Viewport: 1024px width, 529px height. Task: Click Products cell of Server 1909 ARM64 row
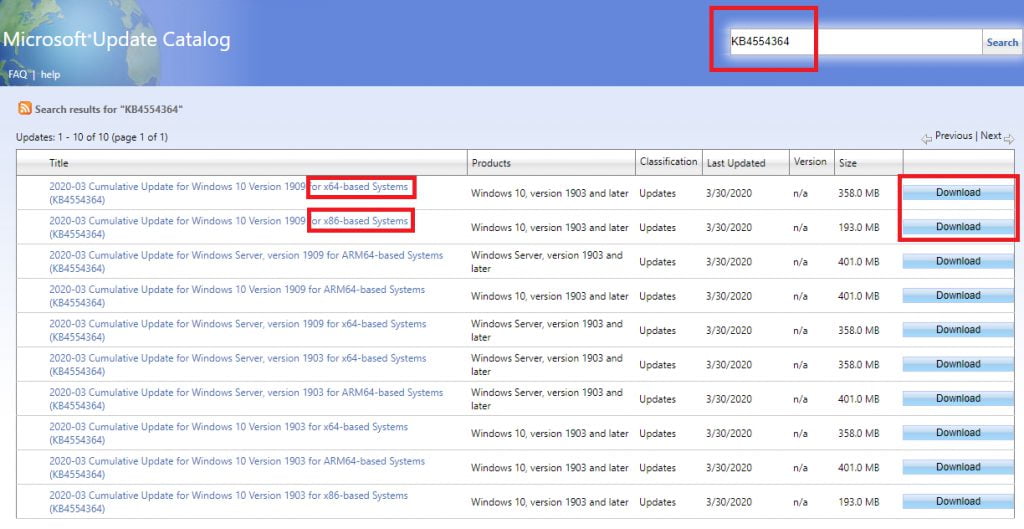[547, 261]
